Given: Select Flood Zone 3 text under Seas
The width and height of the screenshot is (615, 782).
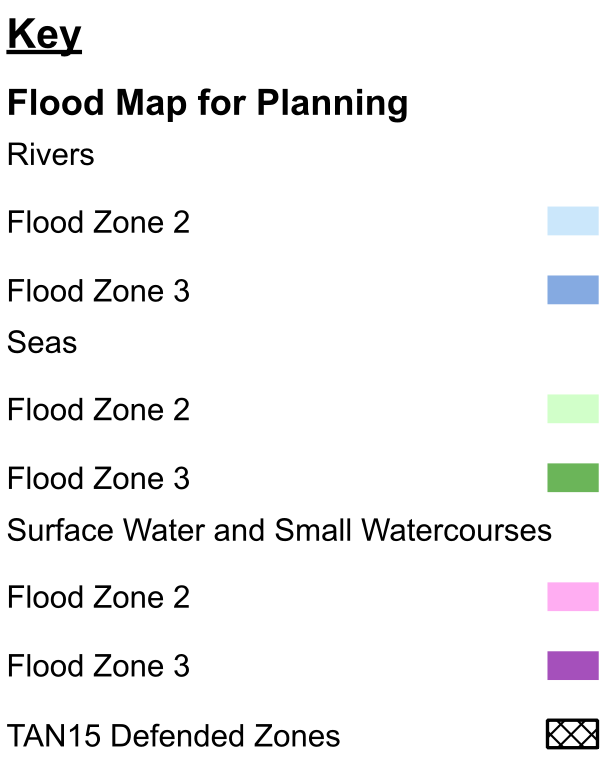Looking at the screenshot, I should (x=98, y=478).
